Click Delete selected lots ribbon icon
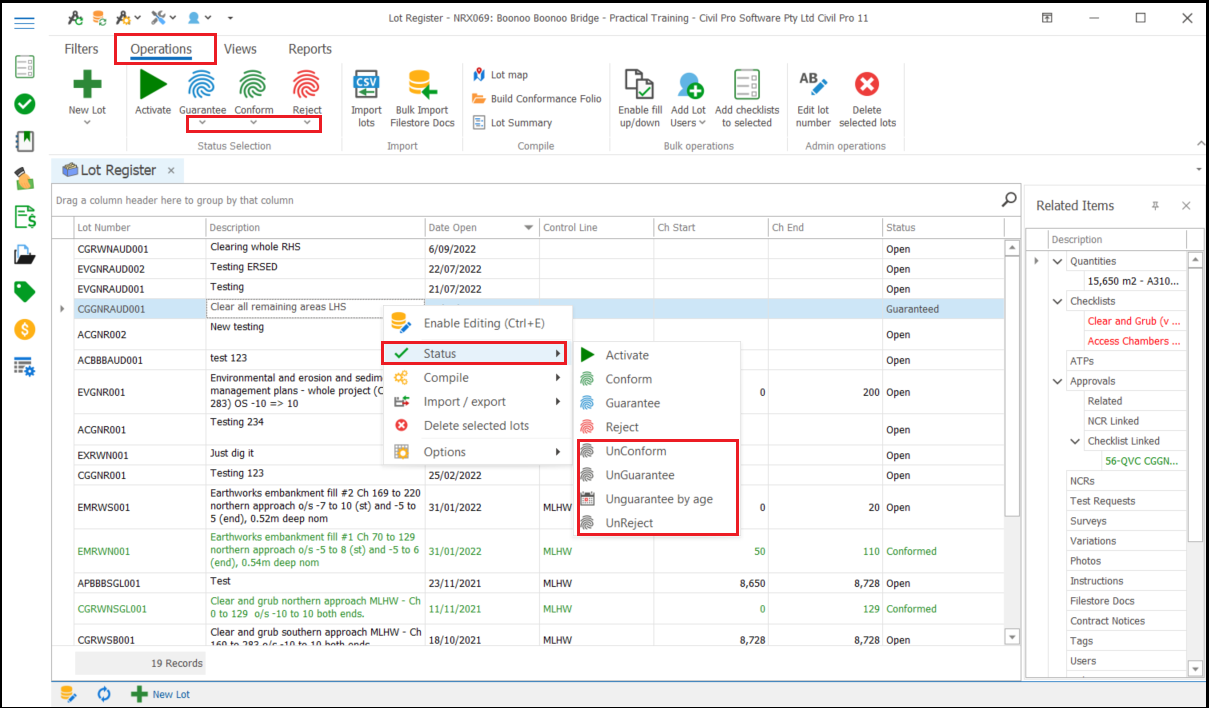 pos(866,84)
